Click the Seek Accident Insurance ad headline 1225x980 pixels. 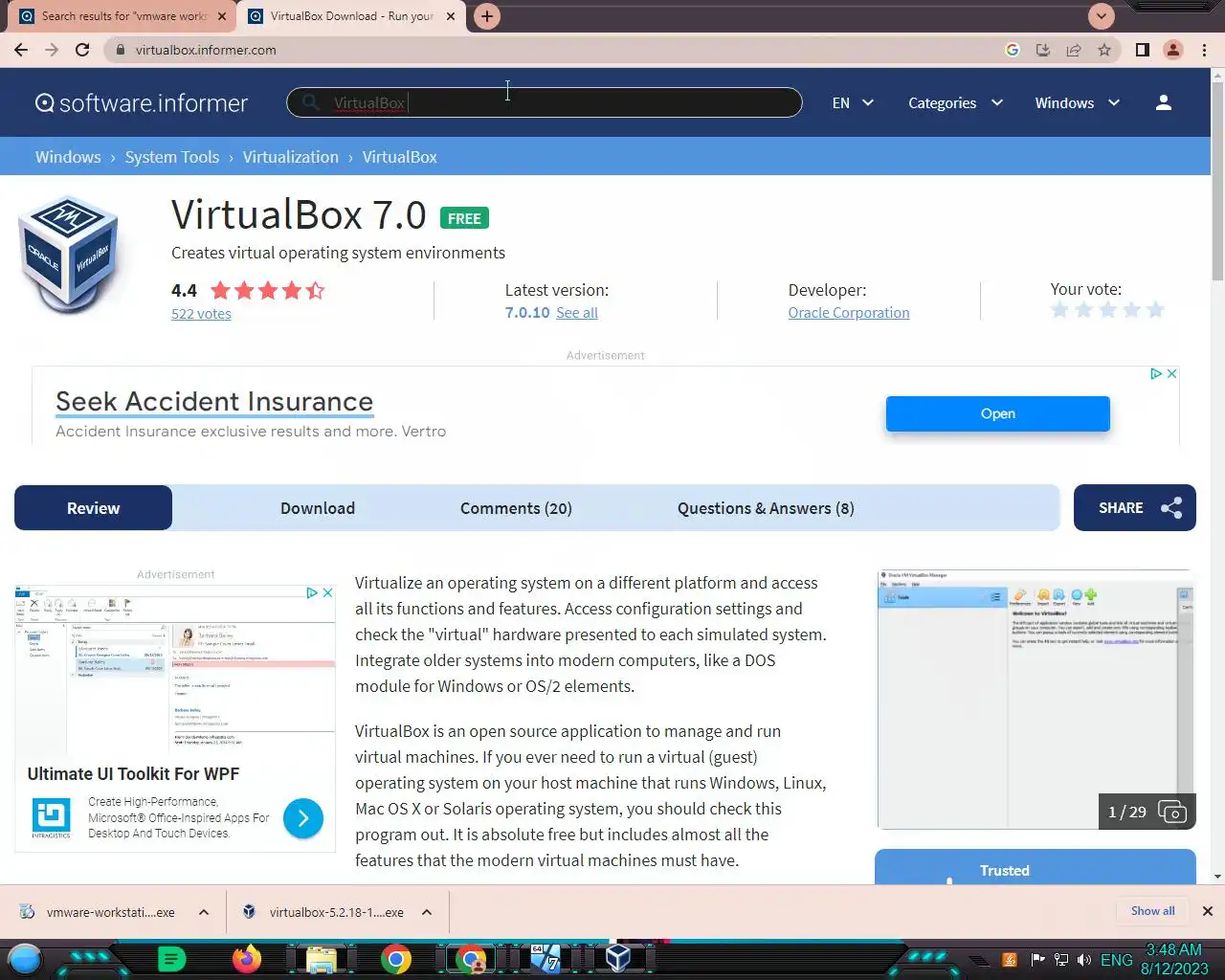click(214, 402)
